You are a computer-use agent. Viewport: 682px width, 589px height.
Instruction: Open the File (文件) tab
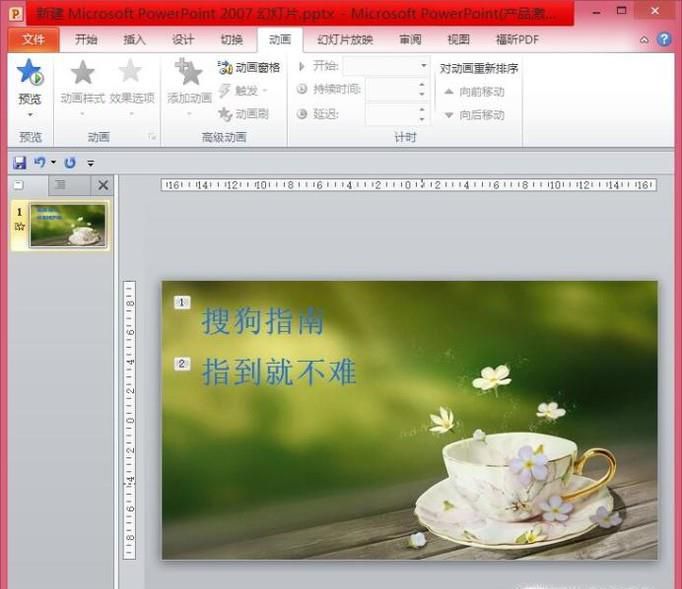point(33,40)
